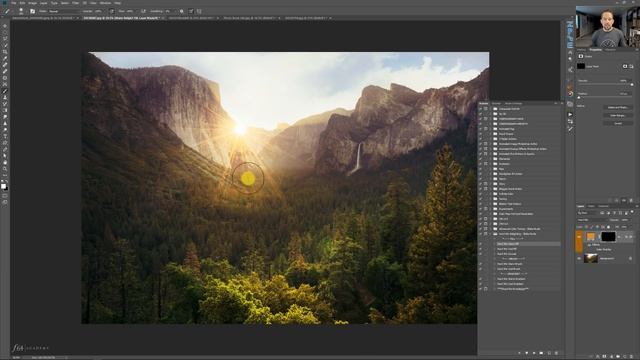The height and width of the screenshot is (360, 640).
Task: Filter layers by type layers
Action: (x=615, y=213)
